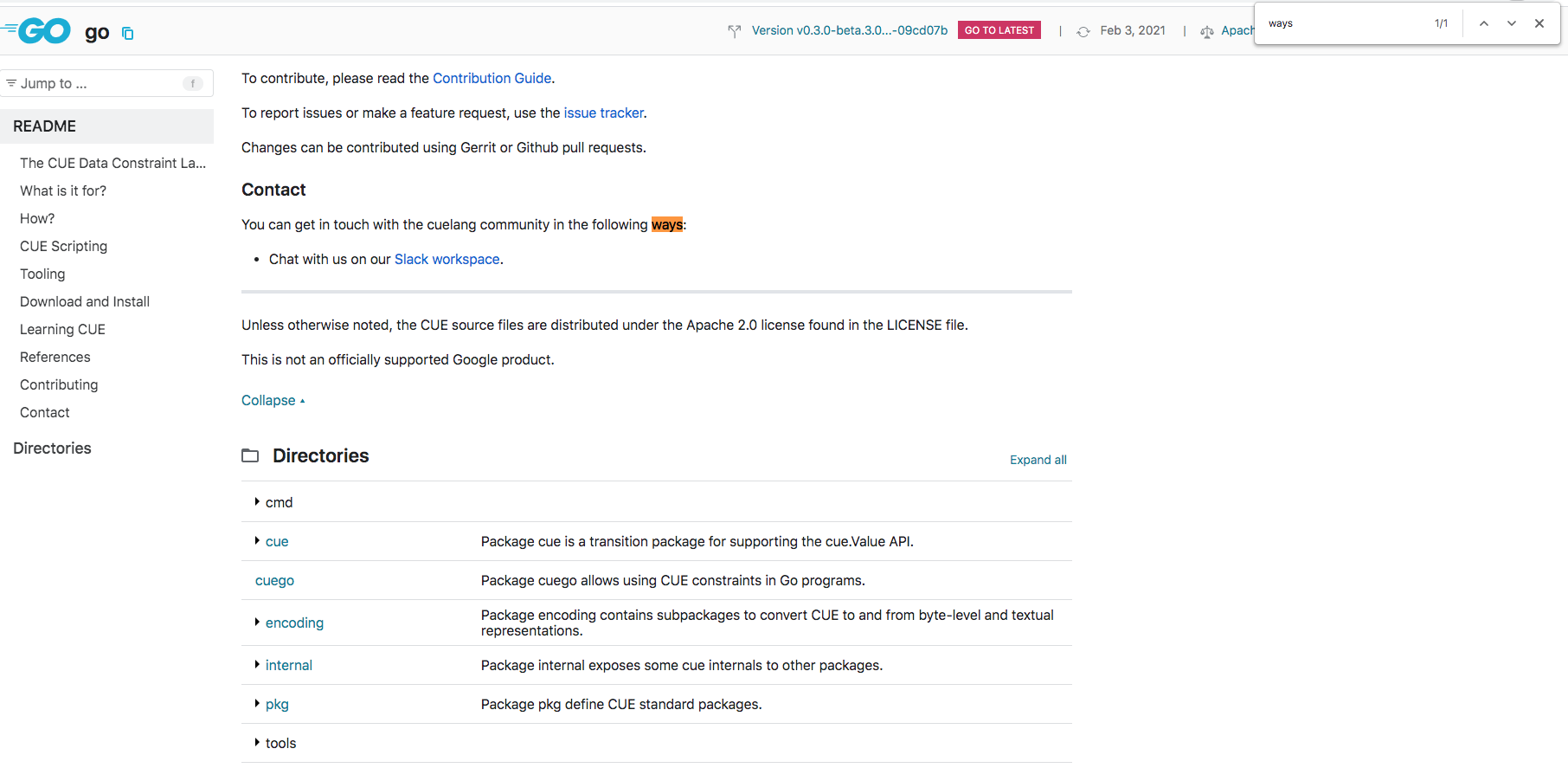The height and width of the screenshot is (768, 1568).
Task: Expand the internal directory arrow
Action: 257,664
